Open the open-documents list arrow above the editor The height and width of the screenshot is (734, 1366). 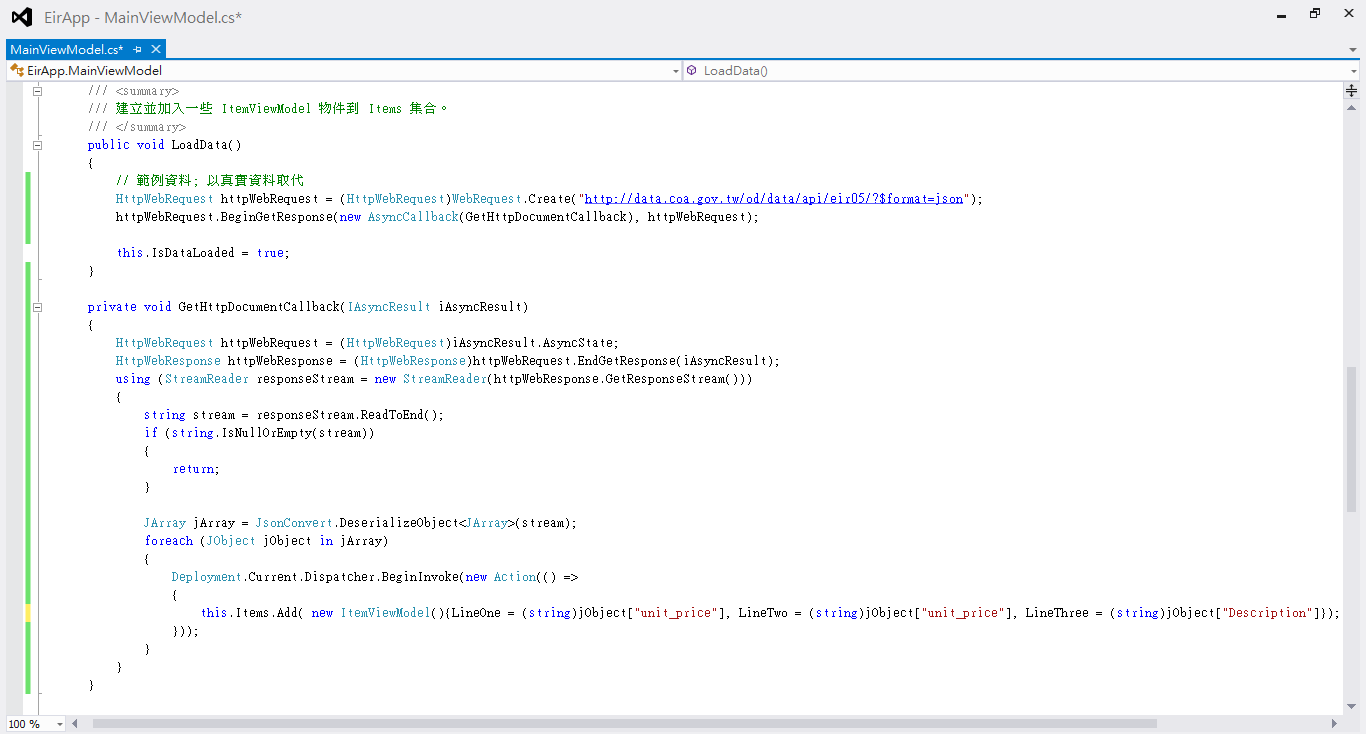click(x=1353, y=49)
